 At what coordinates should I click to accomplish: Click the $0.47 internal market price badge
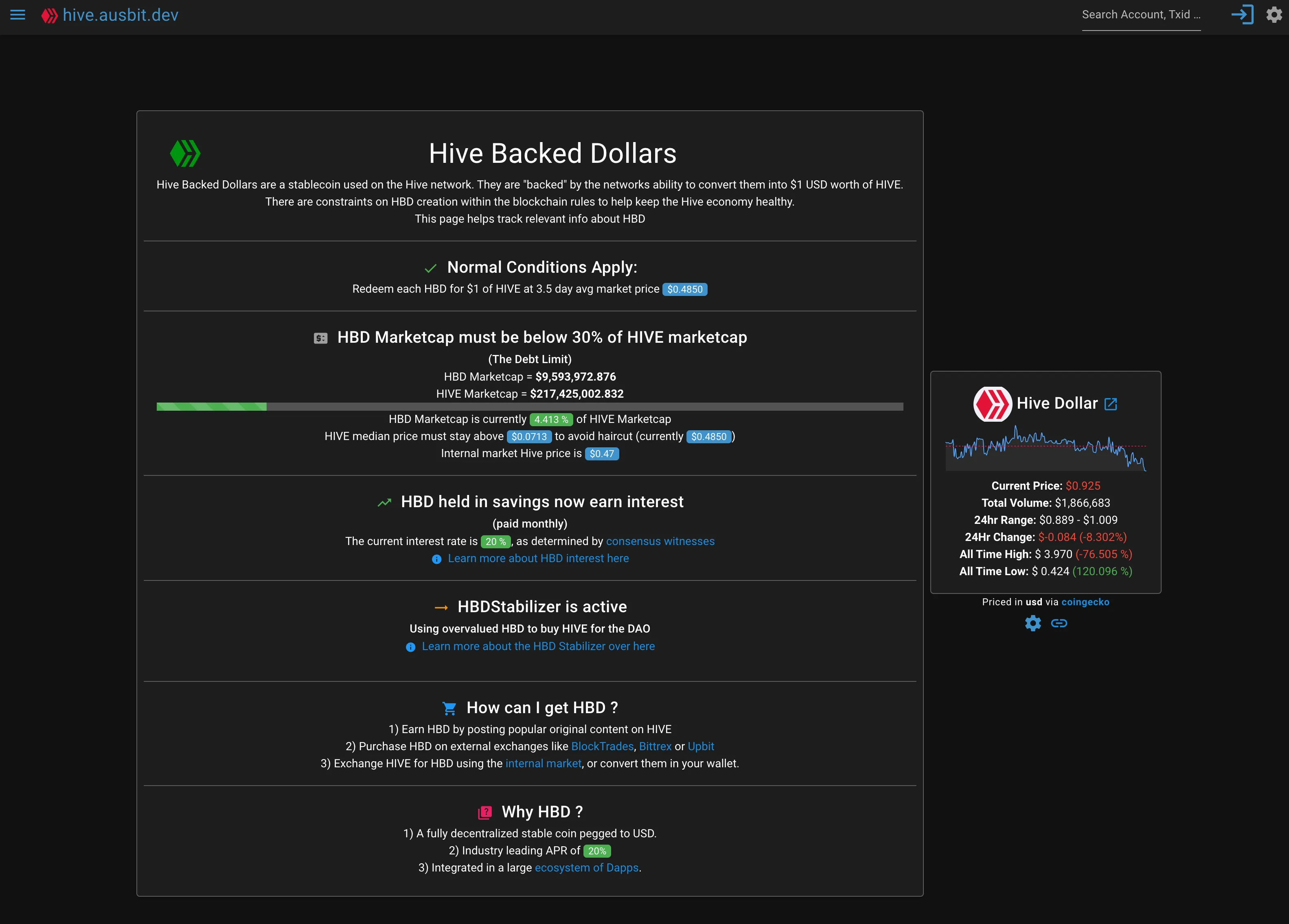(x=602, y=453)
